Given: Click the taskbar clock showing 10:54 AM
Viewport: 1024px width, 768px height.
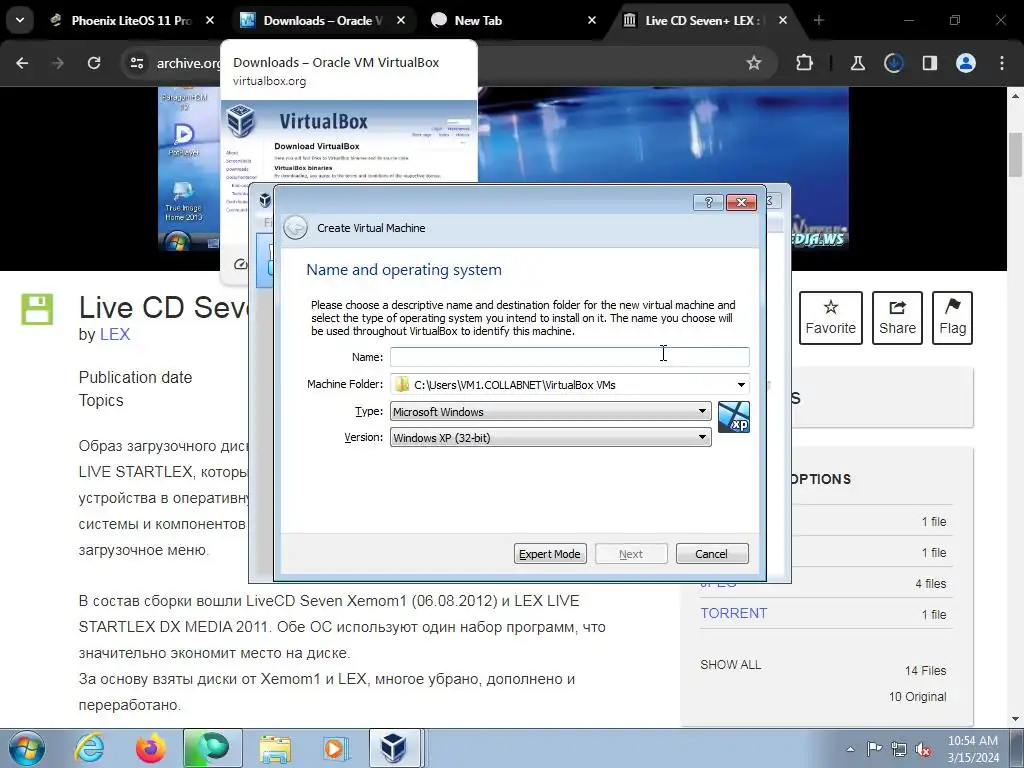Looking at the screenshot, I should tap(972, 749).
